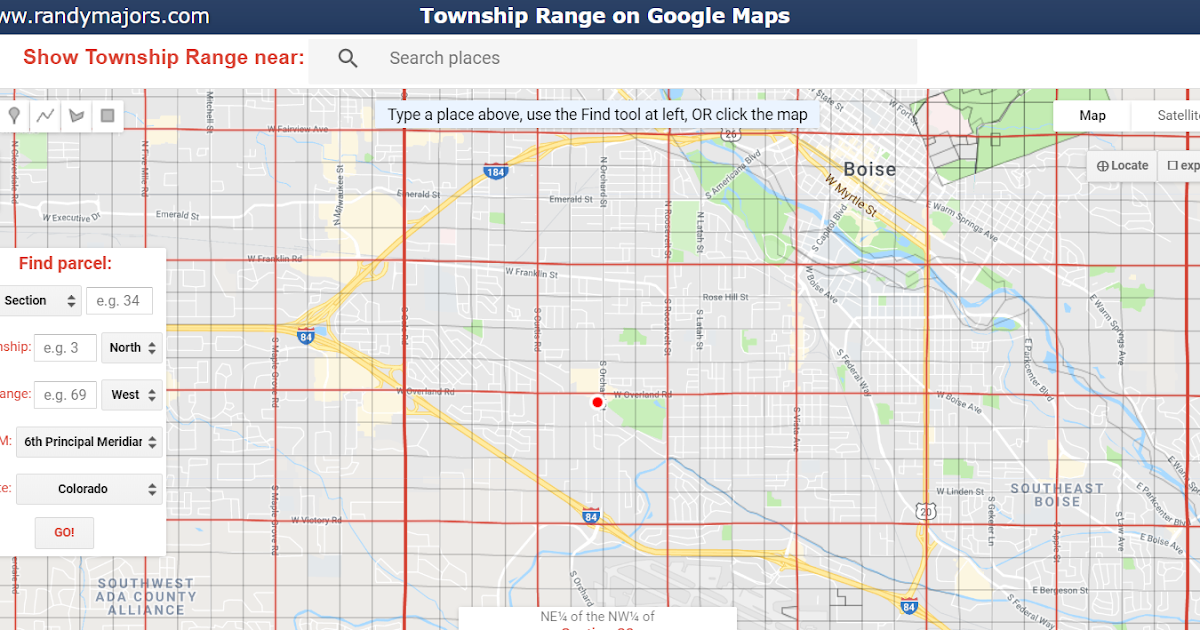Switch to Map view
The image size is (1200, 630).
tap(1091, 115)
